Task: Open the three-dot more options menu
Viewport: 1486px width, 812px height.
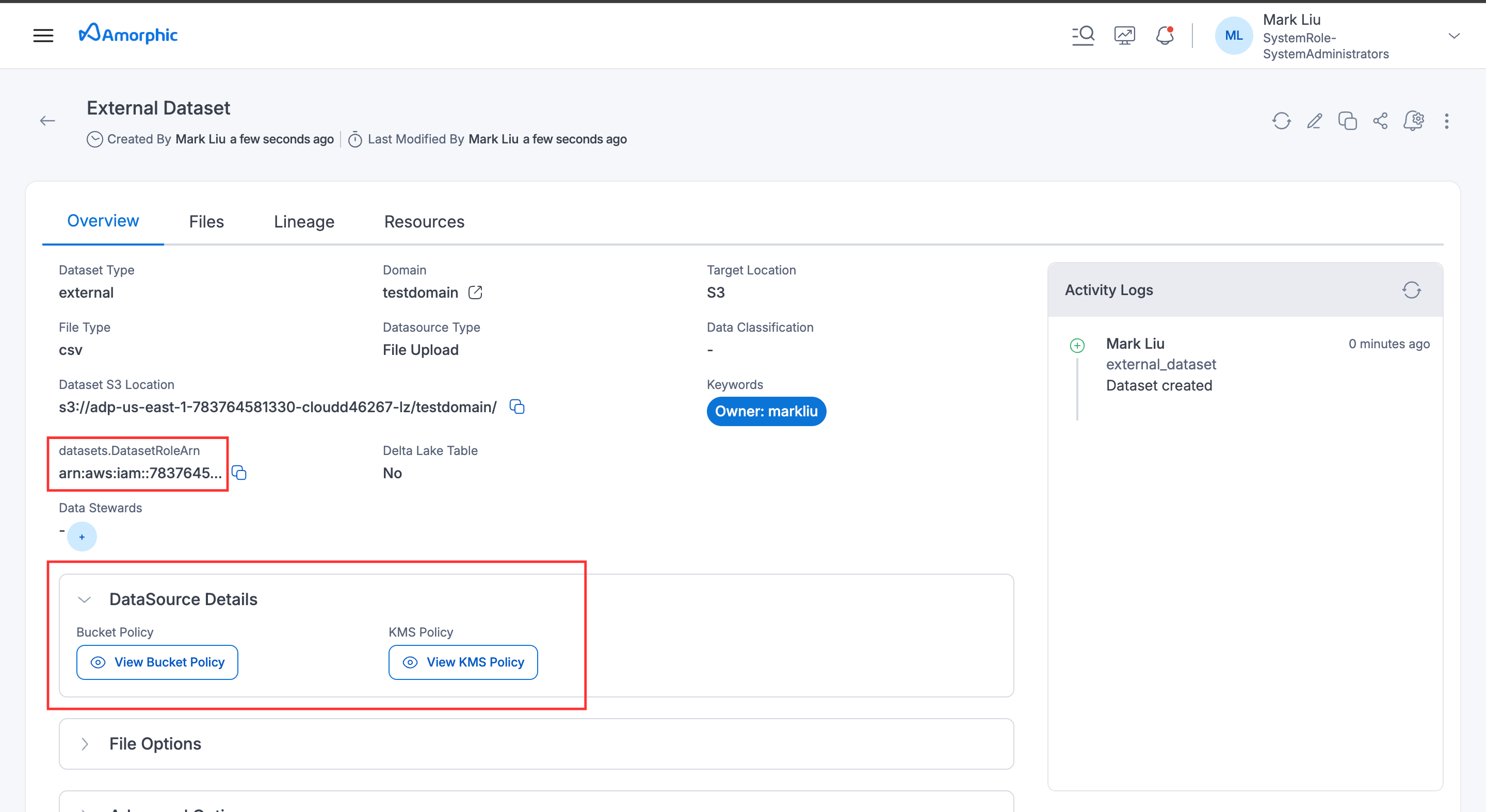Action: [x=1446, y=121]
